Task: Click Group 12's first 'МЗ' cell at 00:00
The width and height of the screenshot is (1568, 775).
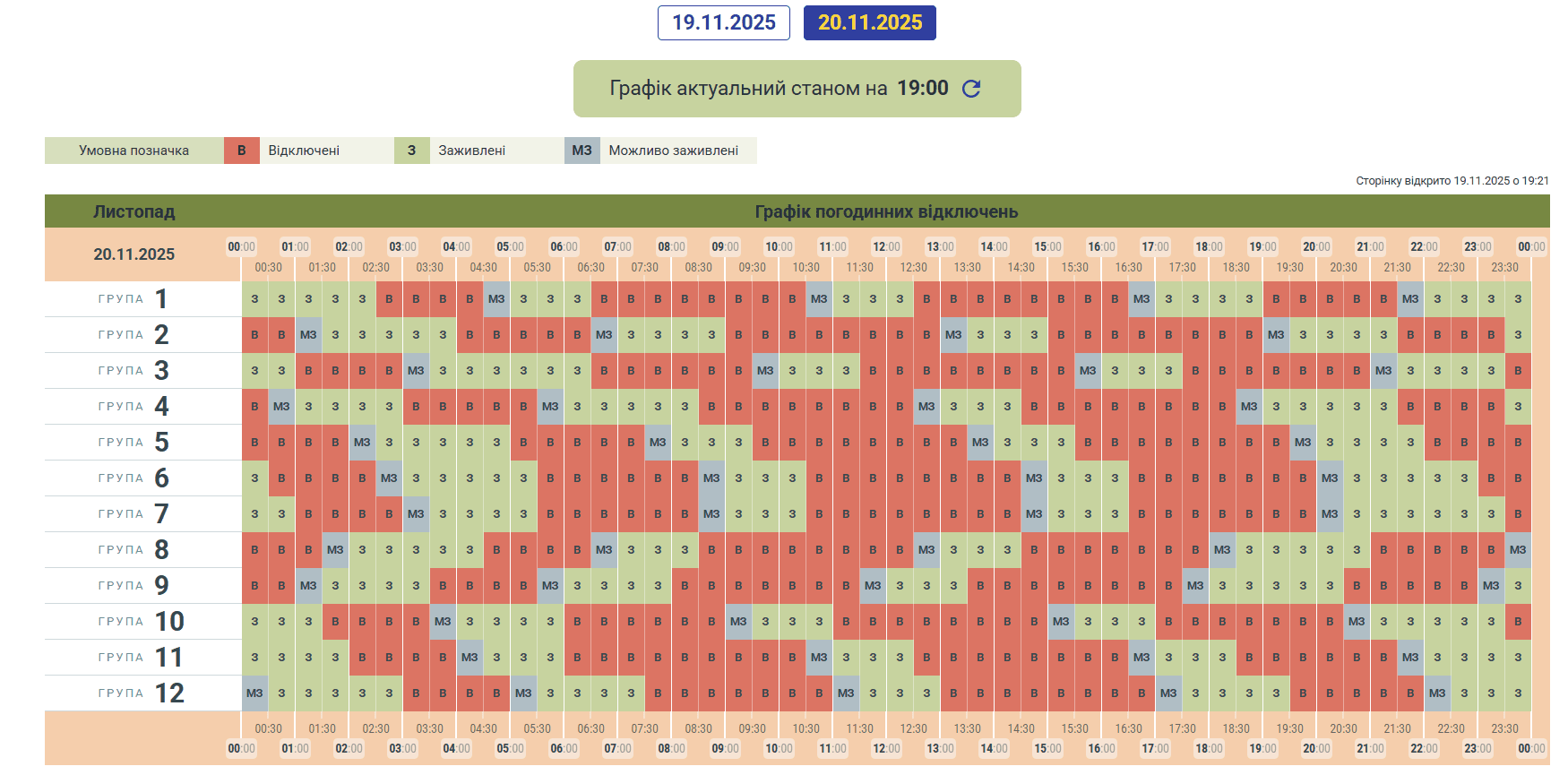Action: point(254,693)
